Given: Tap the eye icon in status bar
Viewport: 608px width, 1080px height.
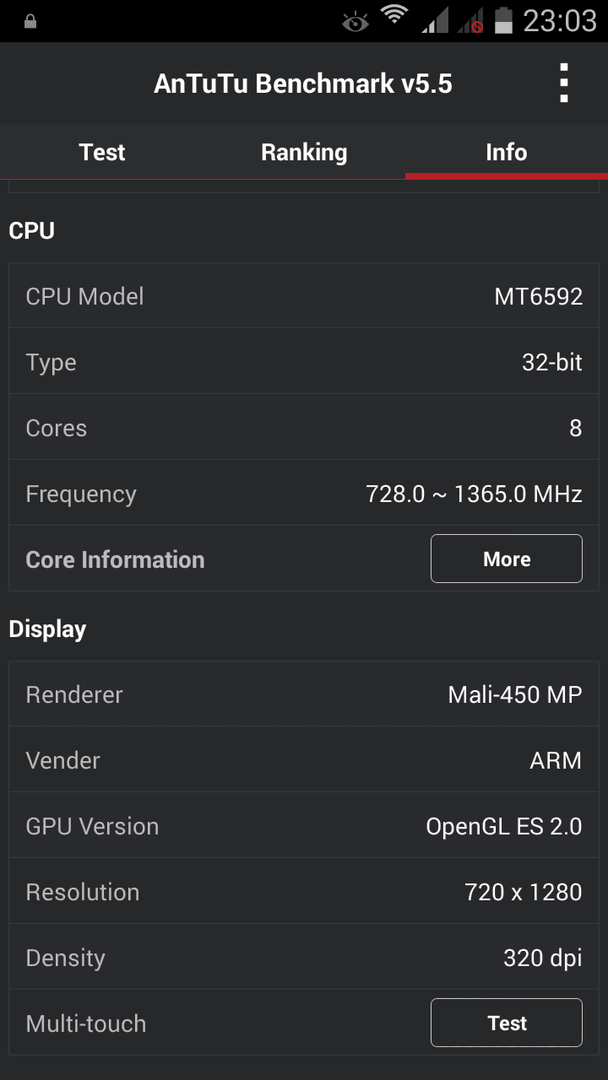Looking at the screenshot, I should coord(356,23).
